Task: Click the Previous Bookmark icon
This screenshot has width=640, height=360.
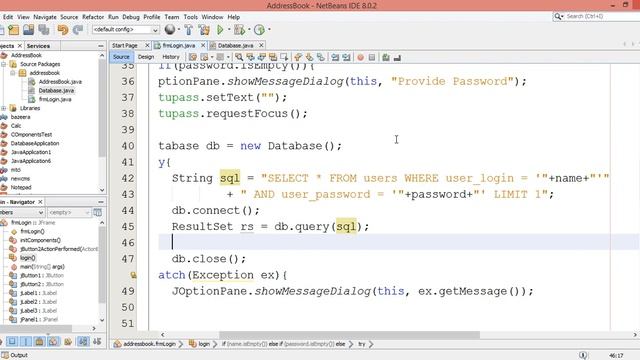Action: coord(298,57)
